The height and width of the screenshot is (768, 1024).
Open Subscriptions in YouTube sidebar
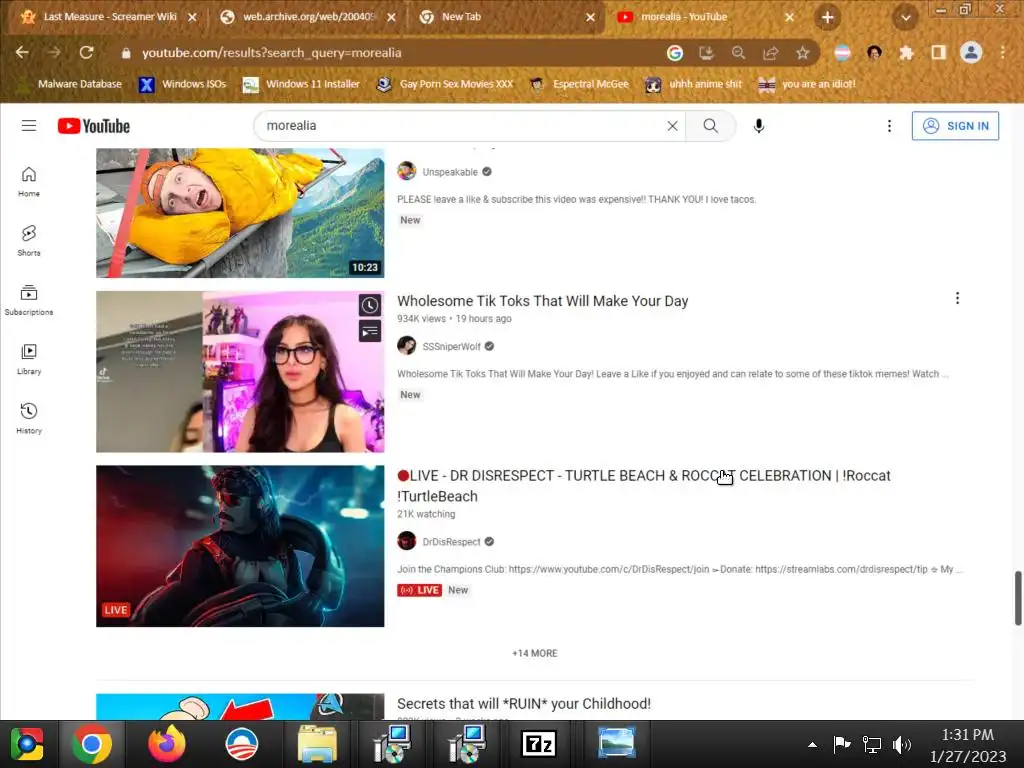pos(29,300)
